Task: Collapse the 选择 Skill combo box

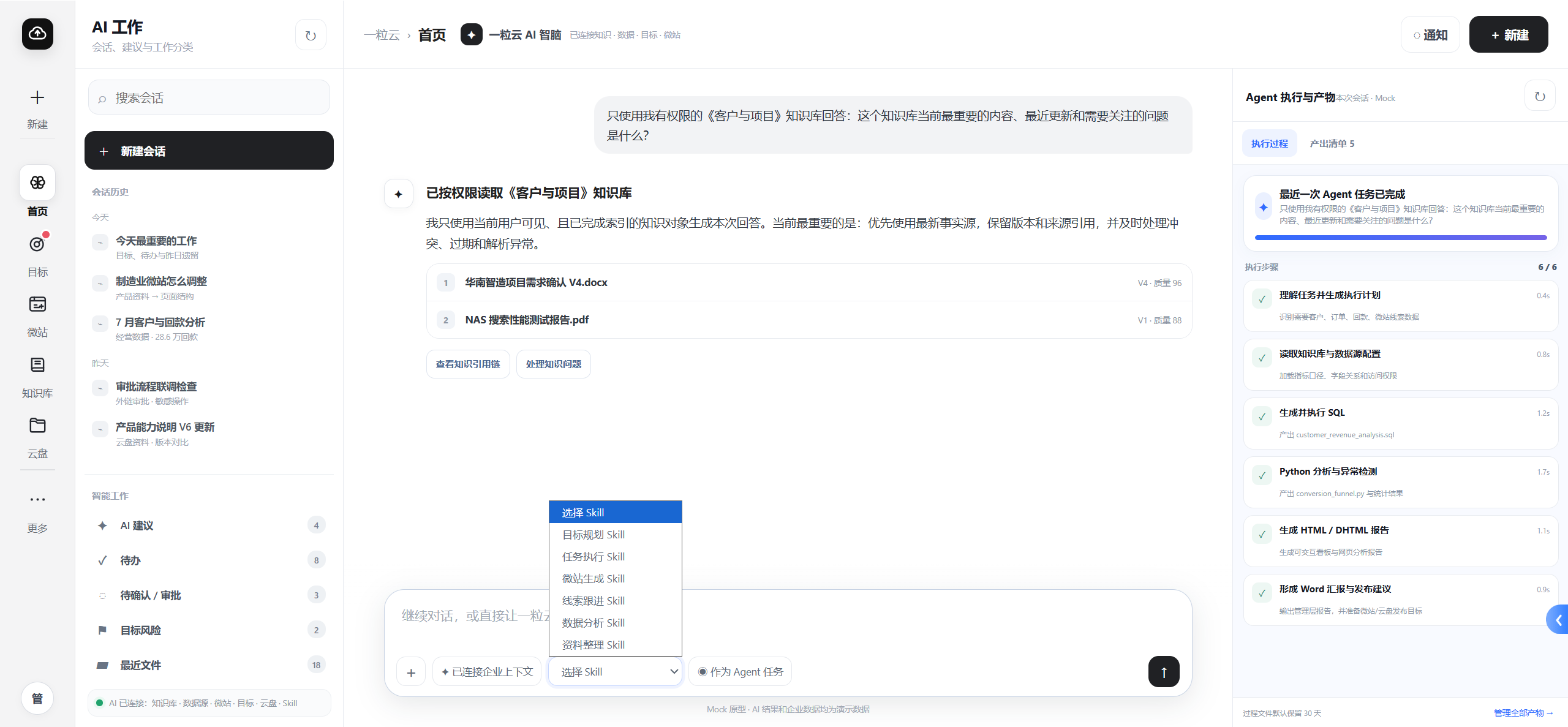Action: click(616, 672)
